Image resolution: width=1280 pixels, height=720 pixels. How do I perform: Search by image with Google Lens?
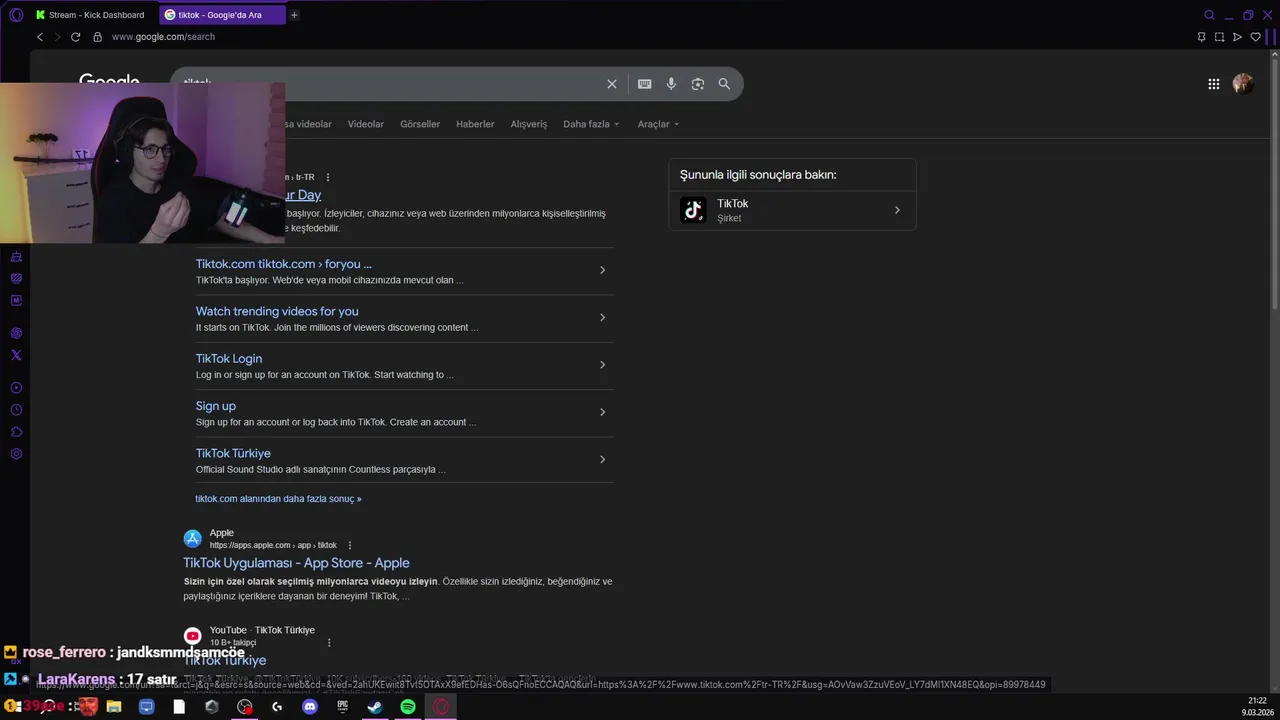pos(698,84)
